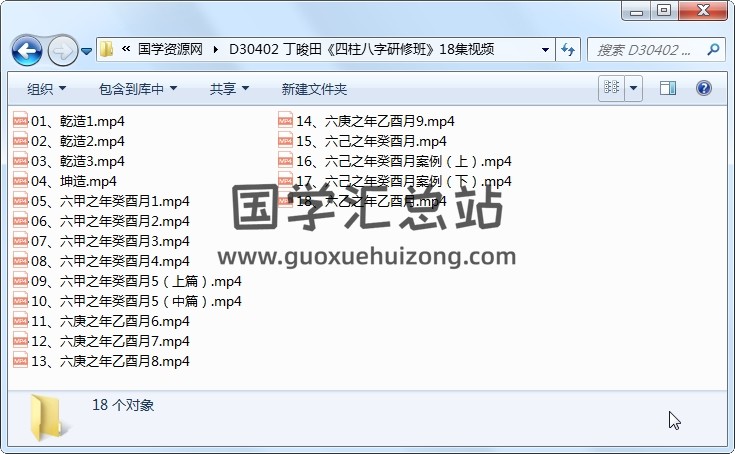Click the MP4 icon of 12、六庚之年乙酉月7.mp4
The width and height of the screenshot is (735, 454).
[21, 341]
